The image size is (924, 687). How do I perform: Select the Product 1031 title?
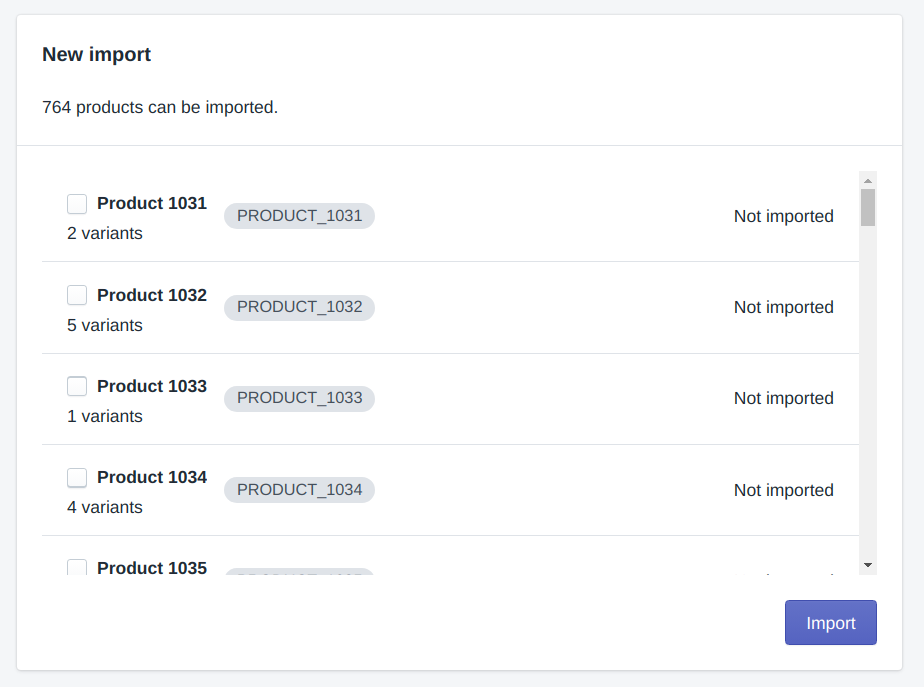pos(152,203)
